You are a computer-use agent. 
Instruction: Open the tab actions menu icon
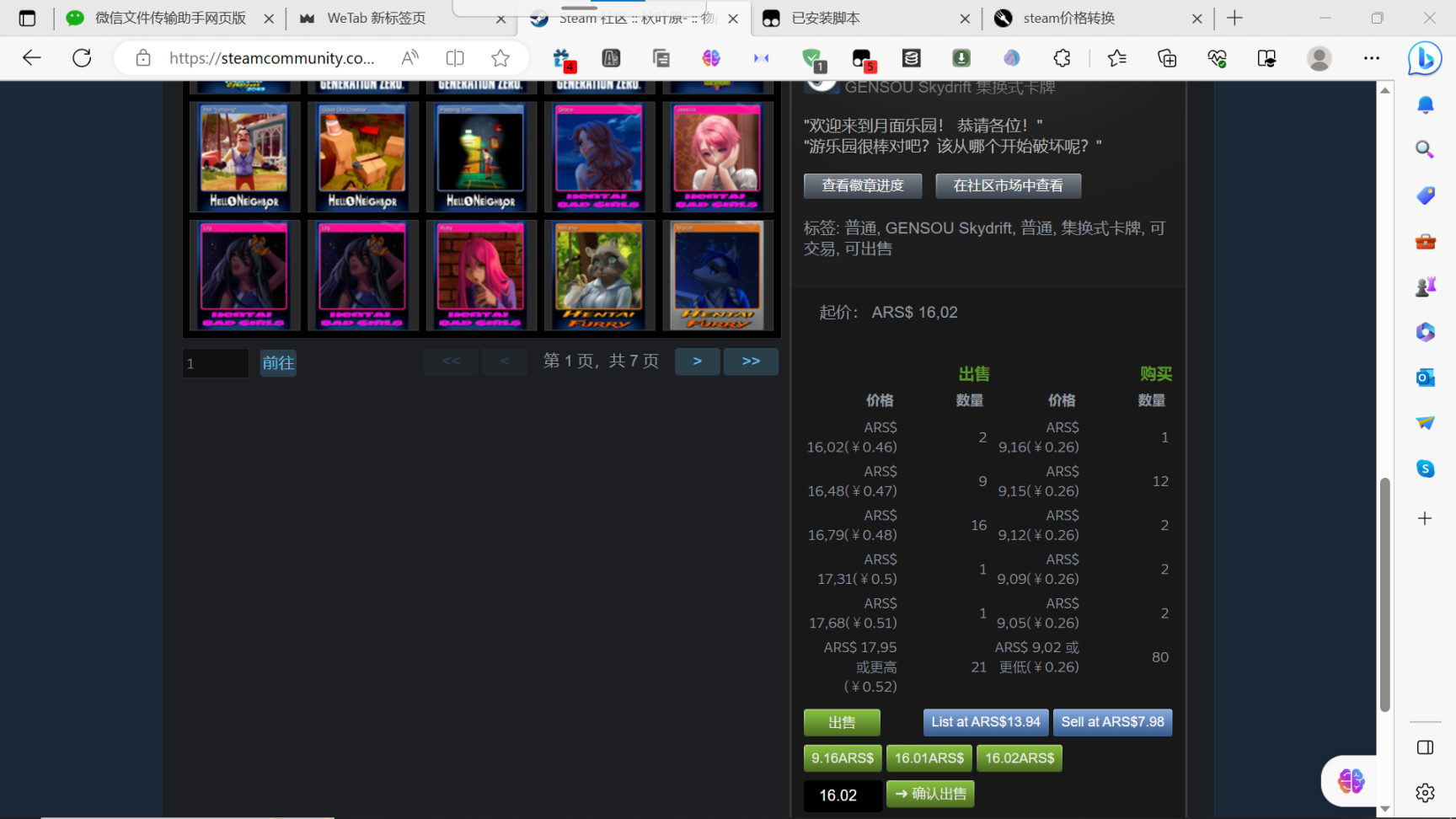coord(27,18)
